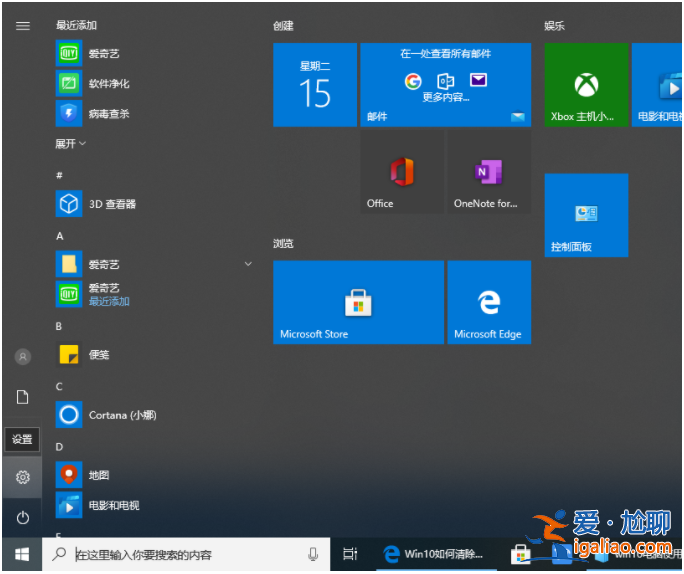
Task: Click the Power button icon
Action: coord(23,518)
